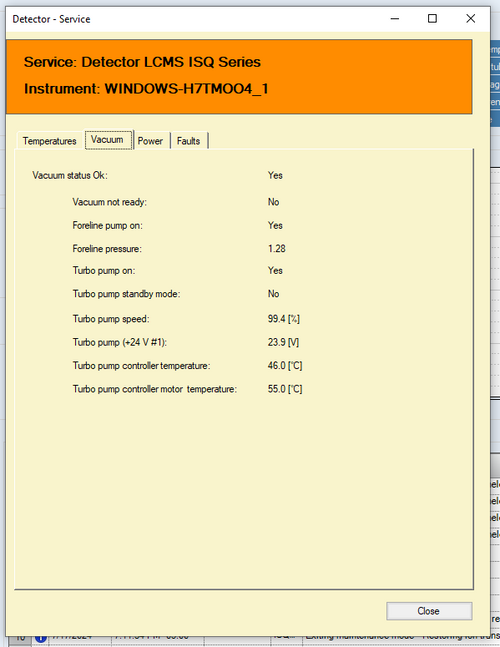500x647 pixels.
Task: Open the Power tab
Action: click(150, 141)
